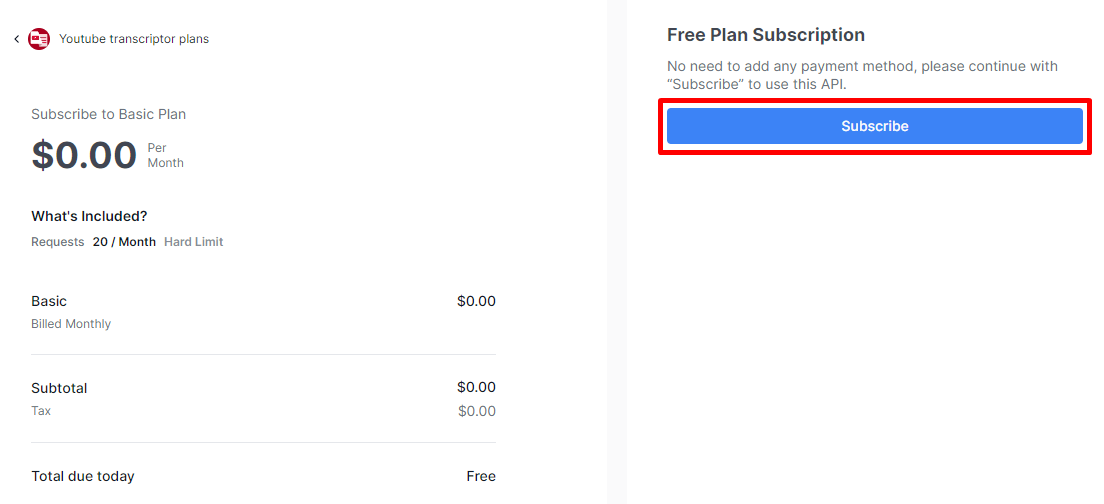The height and width of the screenshot is (504, 1104).
Task: Click the large $0.00 price figure
Action: [84, 156]
